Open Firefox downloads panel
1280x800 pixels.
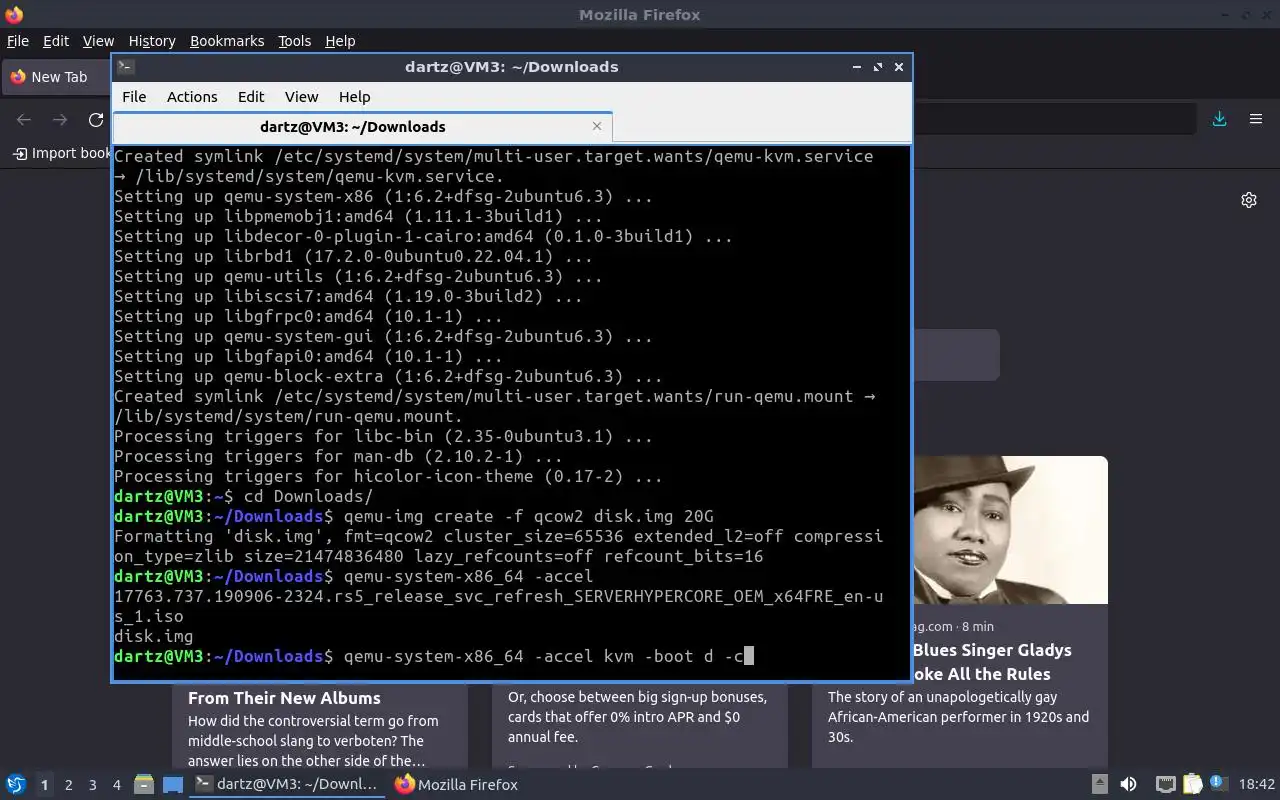click(1219, 119)
